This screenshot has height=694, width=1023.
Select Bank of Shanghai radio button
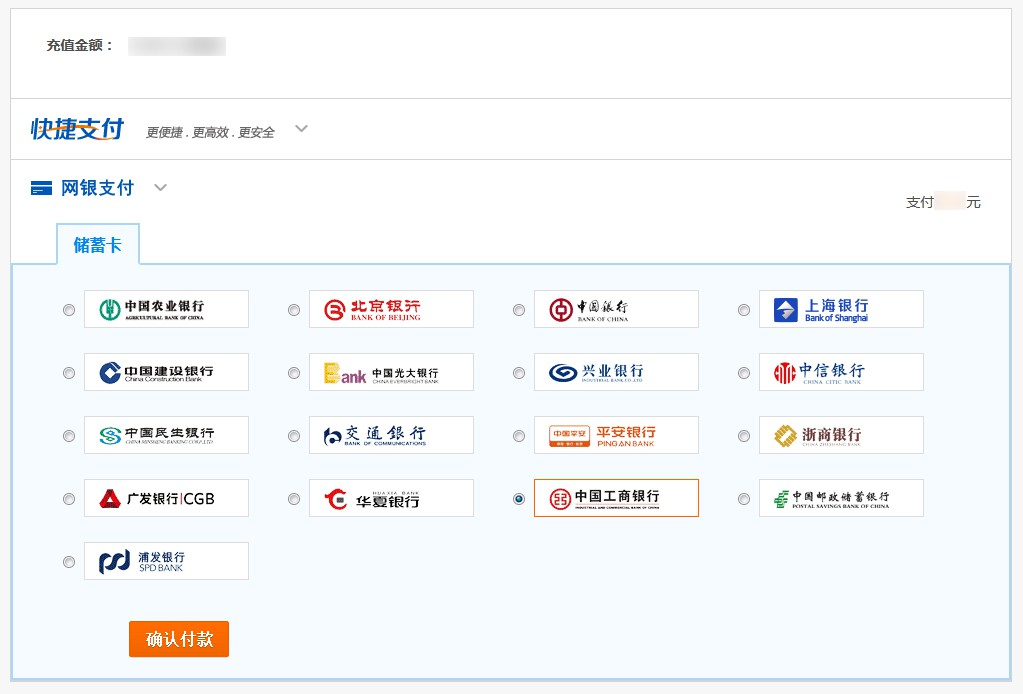744,310
